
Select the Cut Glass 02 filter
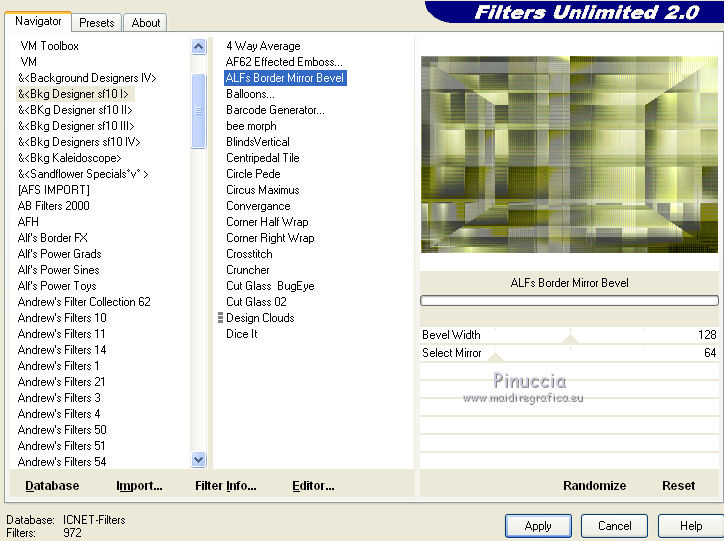pos(256,302)
